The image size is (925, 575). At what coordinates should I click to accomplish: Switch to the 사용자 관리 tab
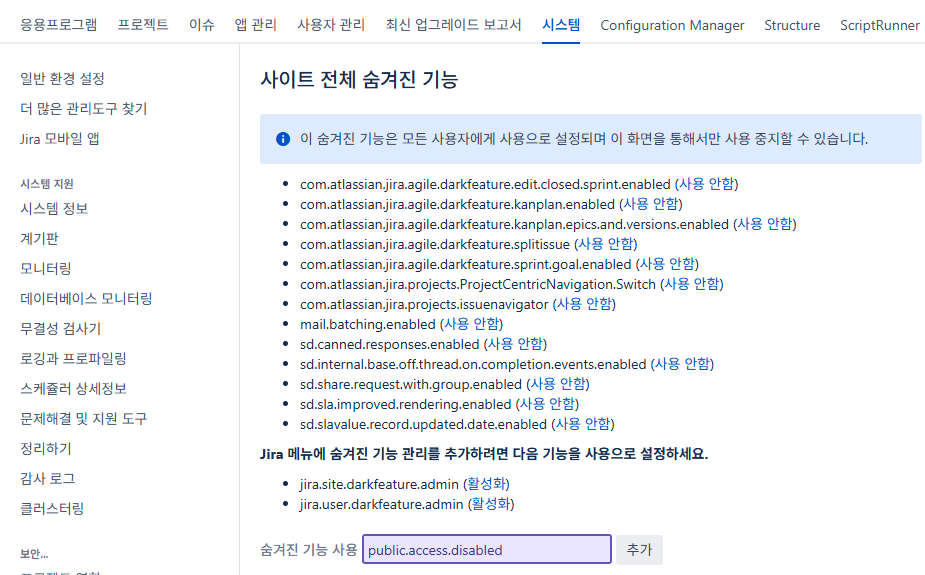point(331,25)
